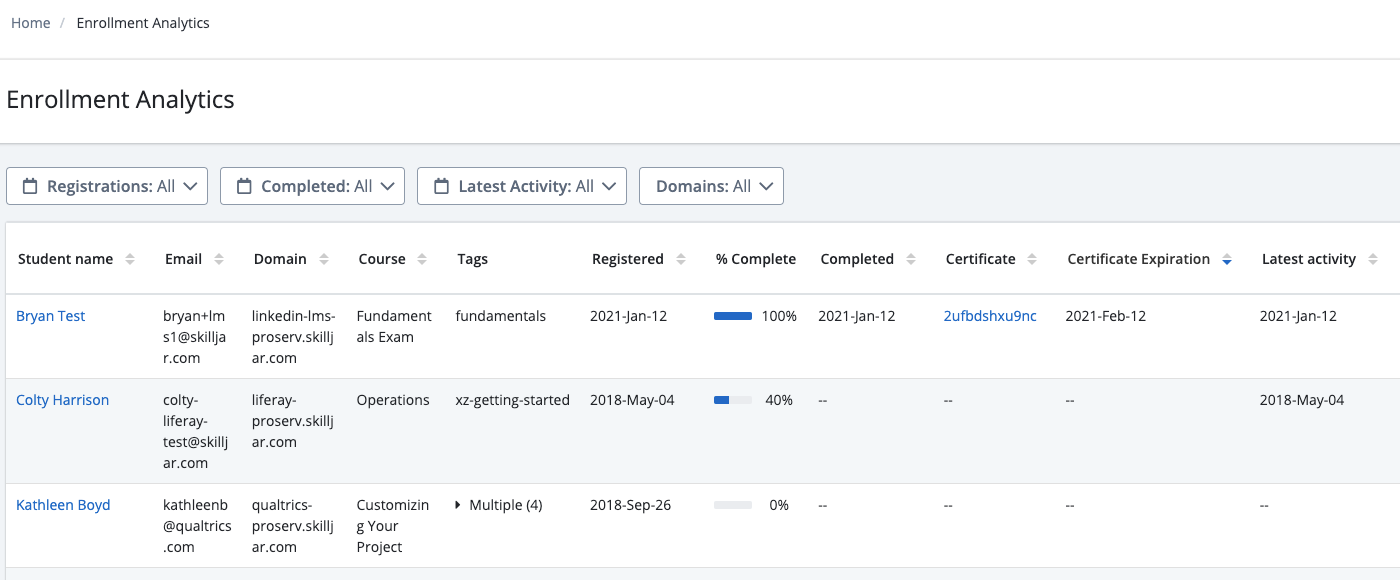Click the Registered column header
Image resolution: width=1400 pixels, height=580 pixels.
click(628, 259)
